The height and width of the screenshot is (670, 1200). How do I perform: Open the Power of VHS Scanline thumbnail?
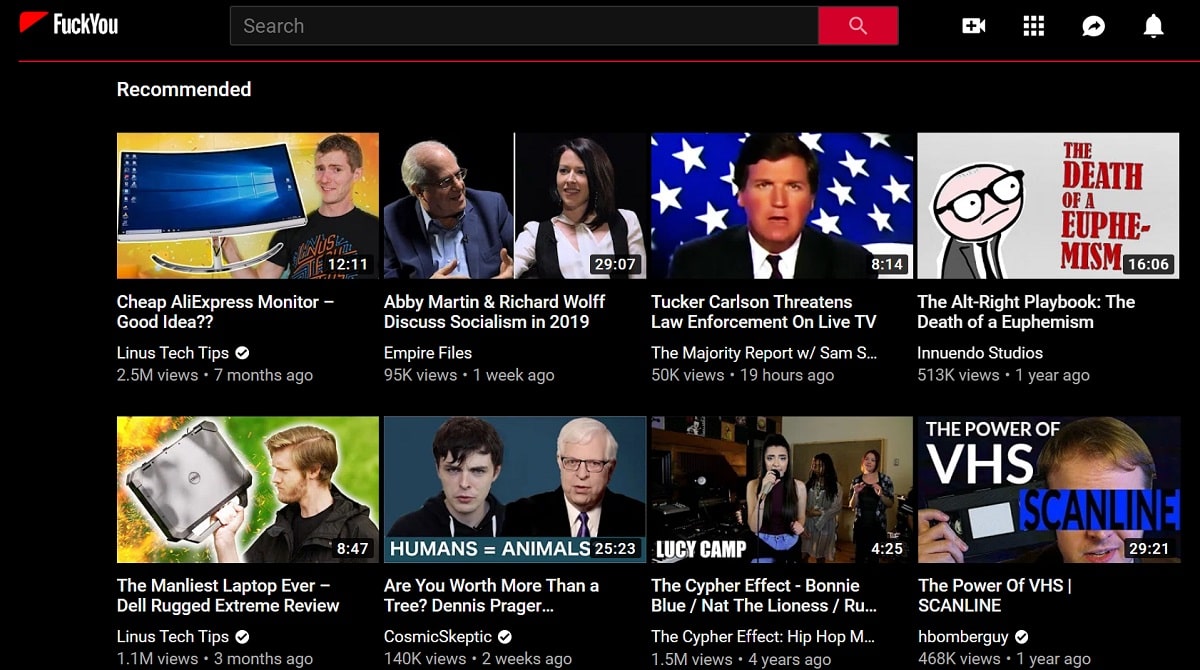(x=1048, y=490)
